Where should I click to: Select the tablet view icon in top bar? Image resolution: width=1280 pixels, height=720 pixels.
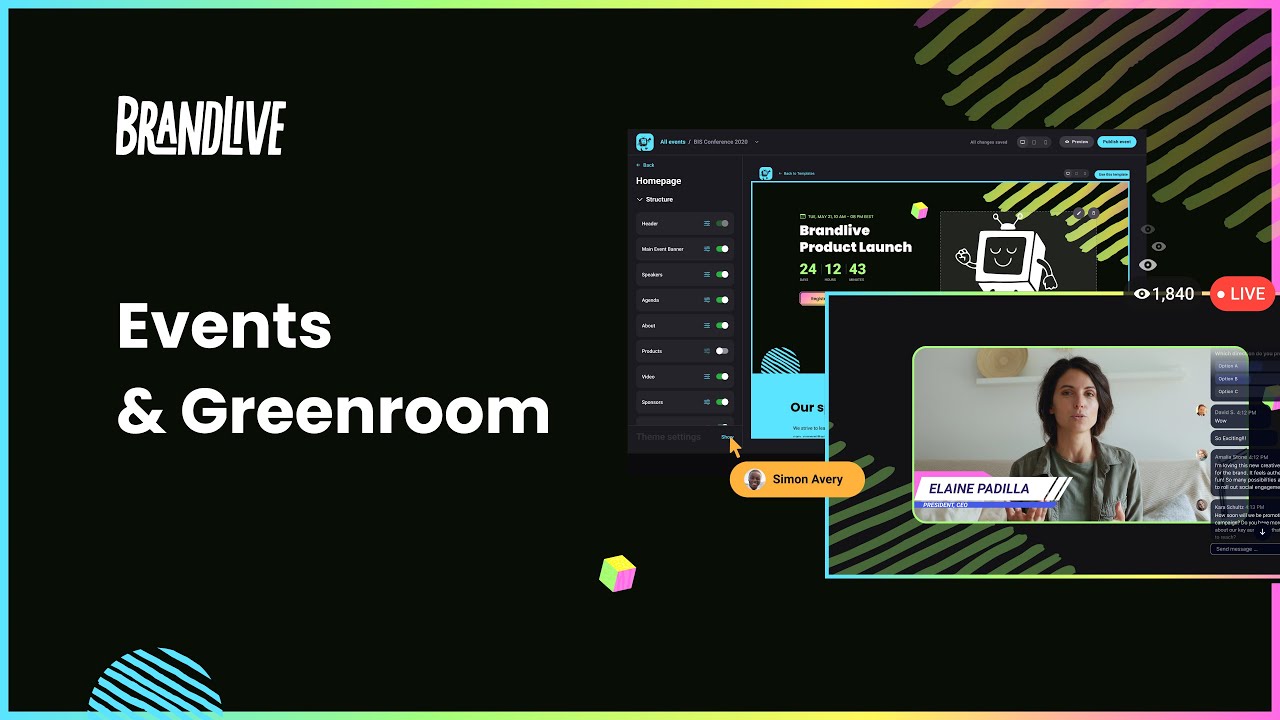pyautogui.click(x=1034, y=142)
